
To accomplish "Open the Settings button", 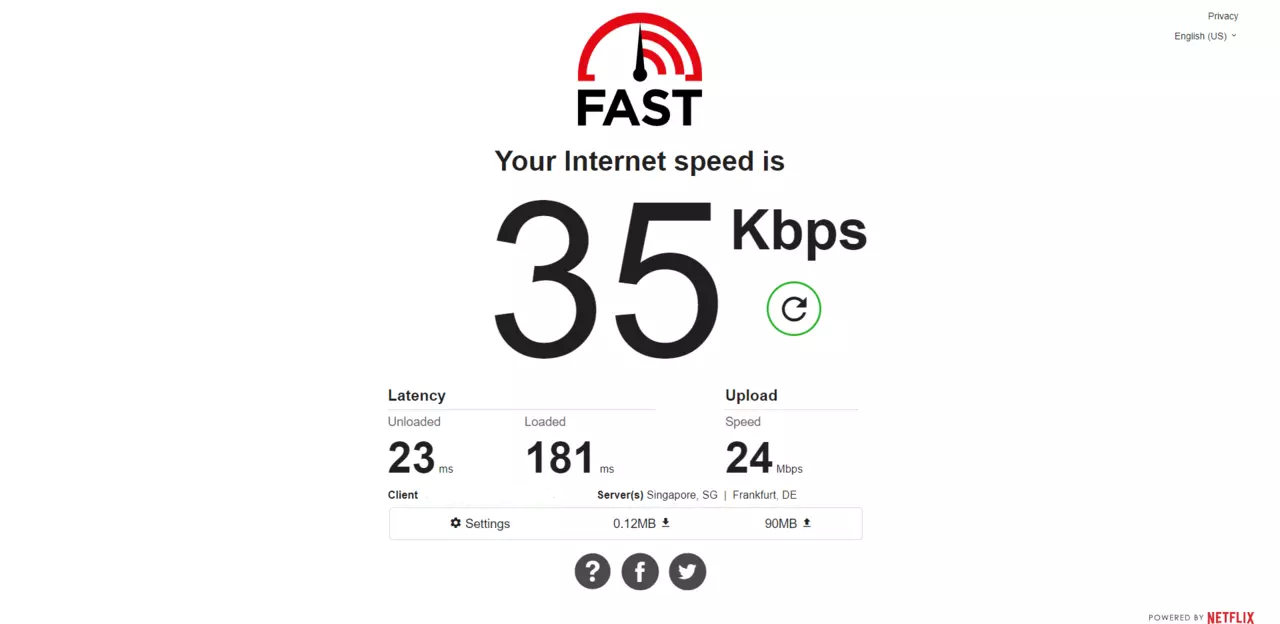I will pyautogui.click(x=480, y=523).
